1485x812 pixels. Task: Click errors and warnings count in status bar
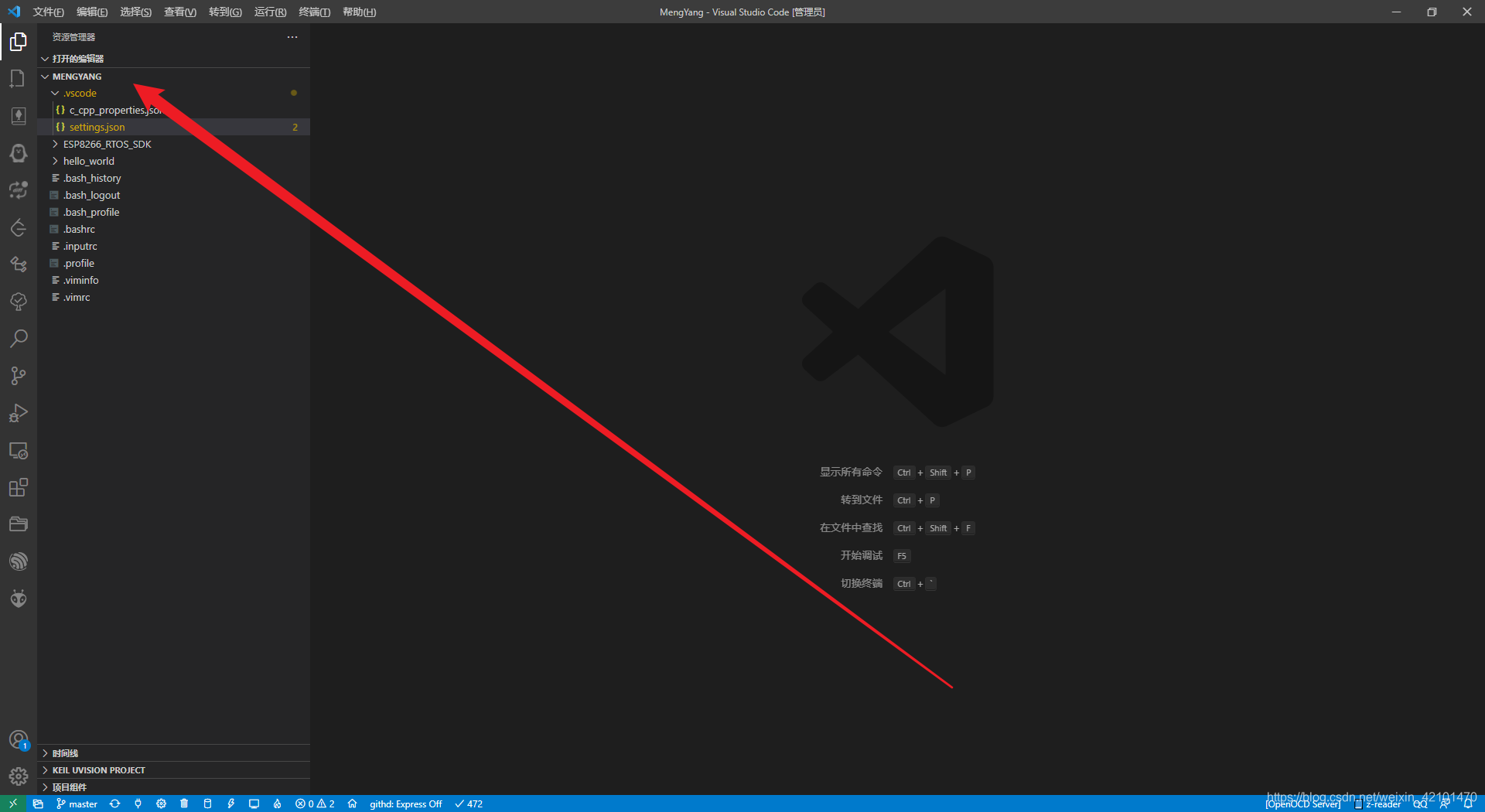315,803
